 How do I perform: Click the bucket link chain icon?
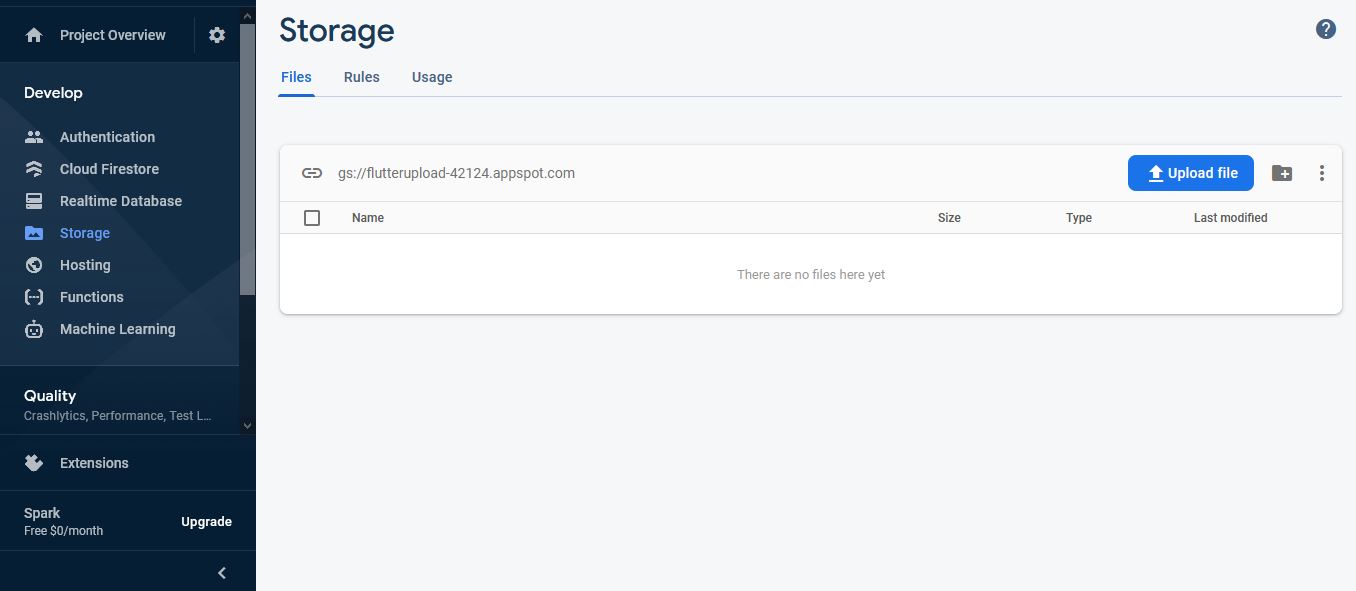(x=312, y=173)
